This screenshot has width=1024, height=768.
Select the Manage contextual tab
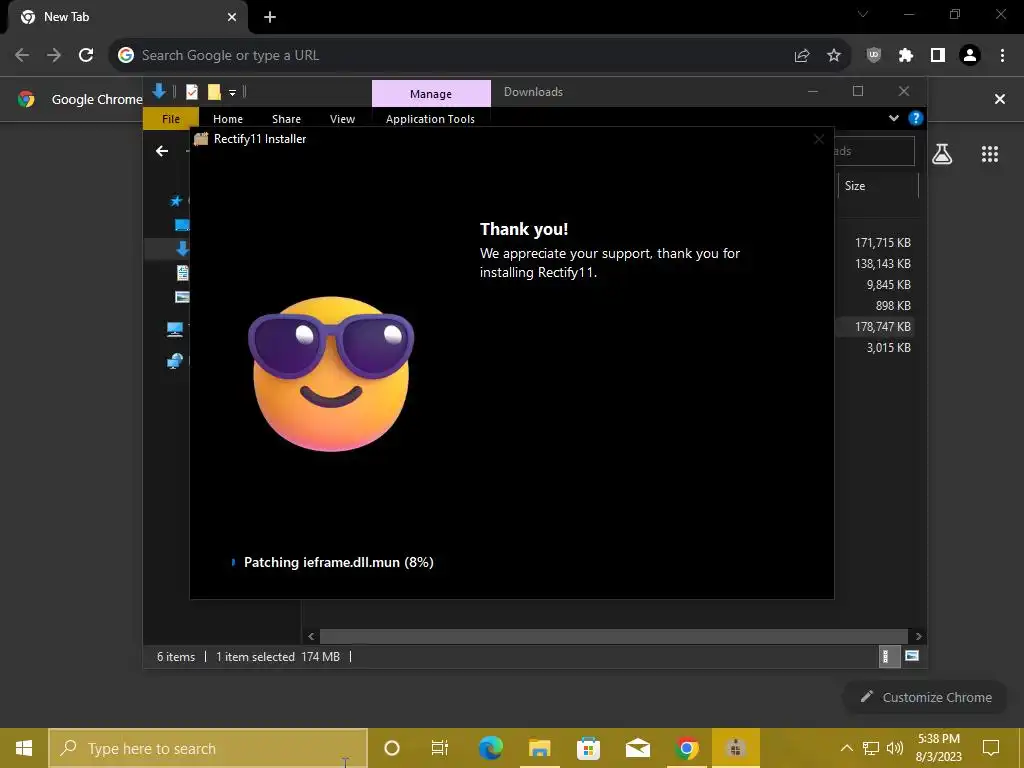tap(431, 93)
